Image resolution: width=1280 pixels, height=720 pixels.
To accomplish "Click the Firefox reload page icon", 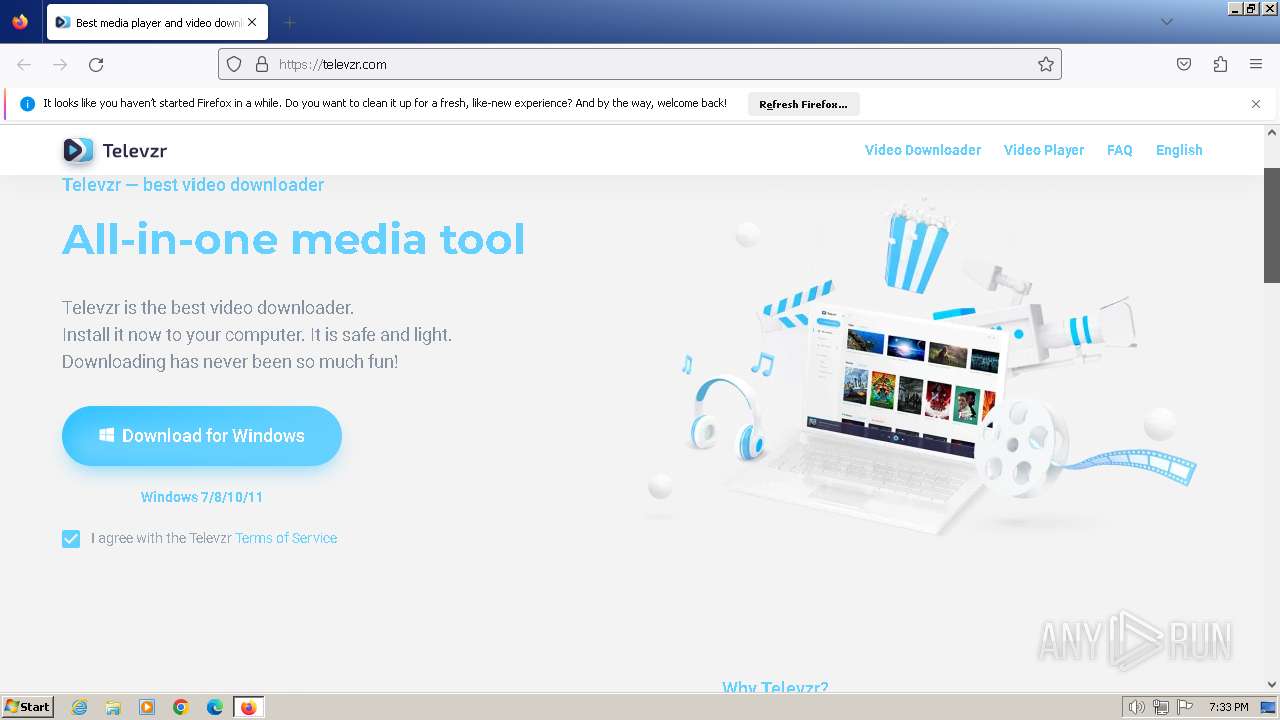I will pyautogui.click(x=96, y=64).
